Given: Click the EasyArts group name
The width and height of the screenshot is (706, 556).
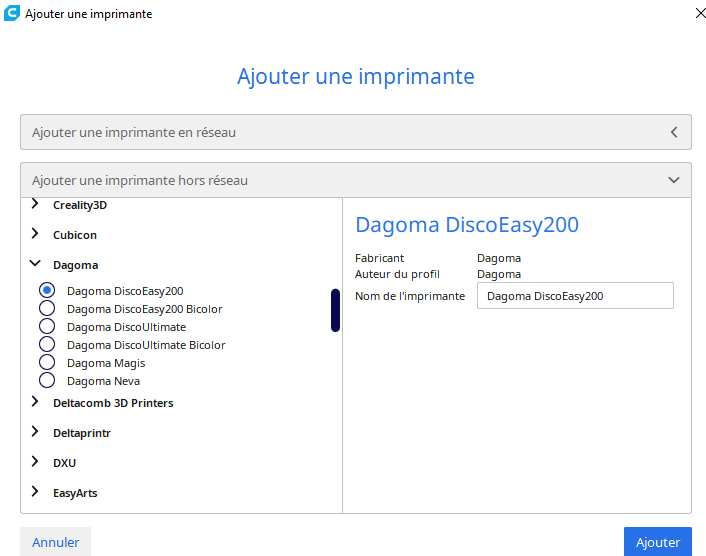Looking at the screenshot, I should (75, 493).
